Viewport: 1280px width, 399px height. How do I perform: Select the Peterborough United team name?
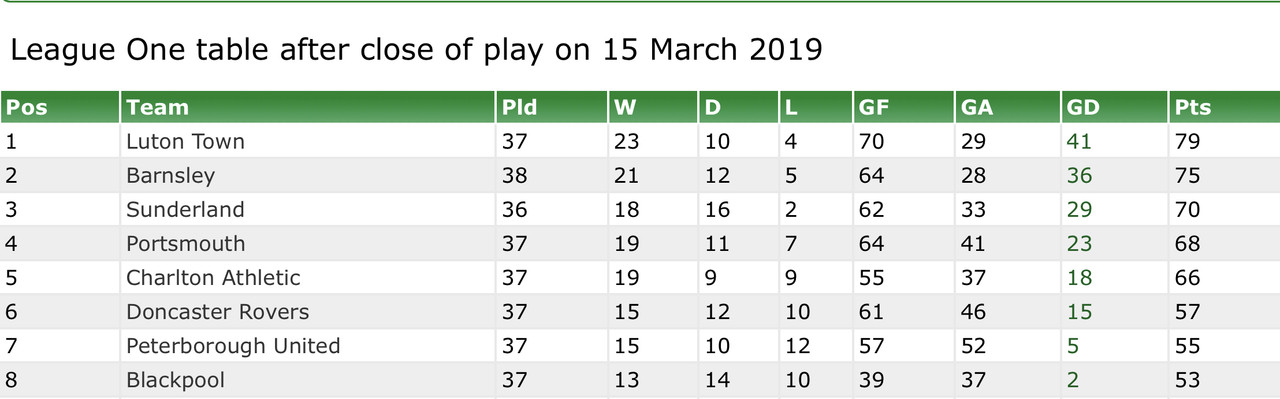(233, 346)
